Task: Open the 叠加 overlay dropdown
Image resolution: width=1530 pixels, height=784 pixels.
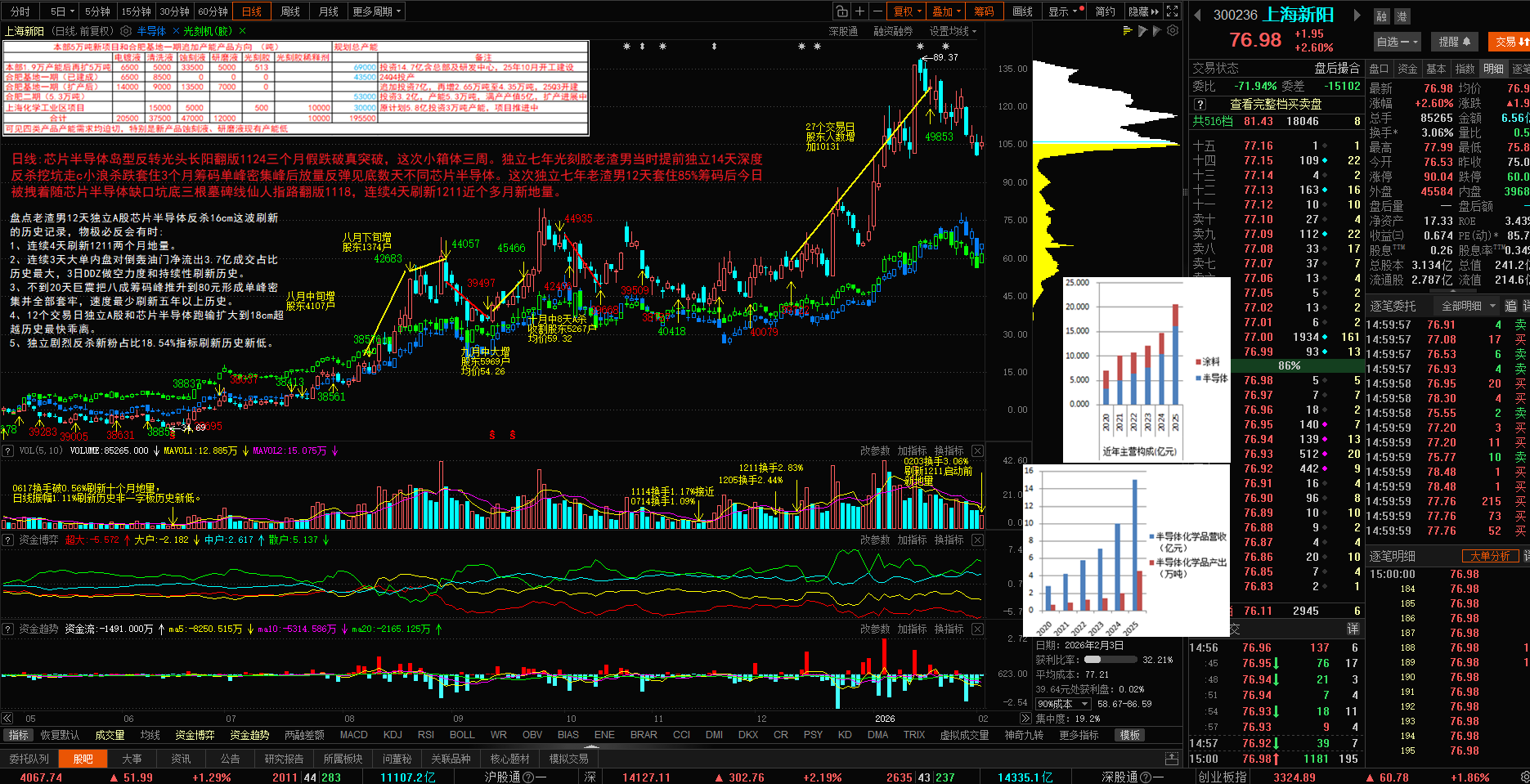Action: coord(946,11)
